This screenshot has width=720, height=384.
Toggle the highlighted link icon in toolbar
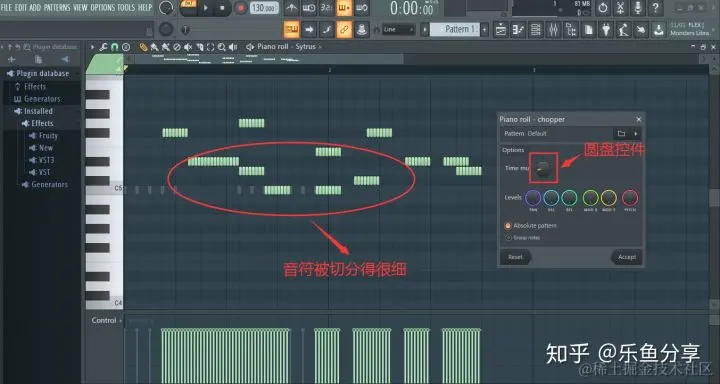coord(344,30)
